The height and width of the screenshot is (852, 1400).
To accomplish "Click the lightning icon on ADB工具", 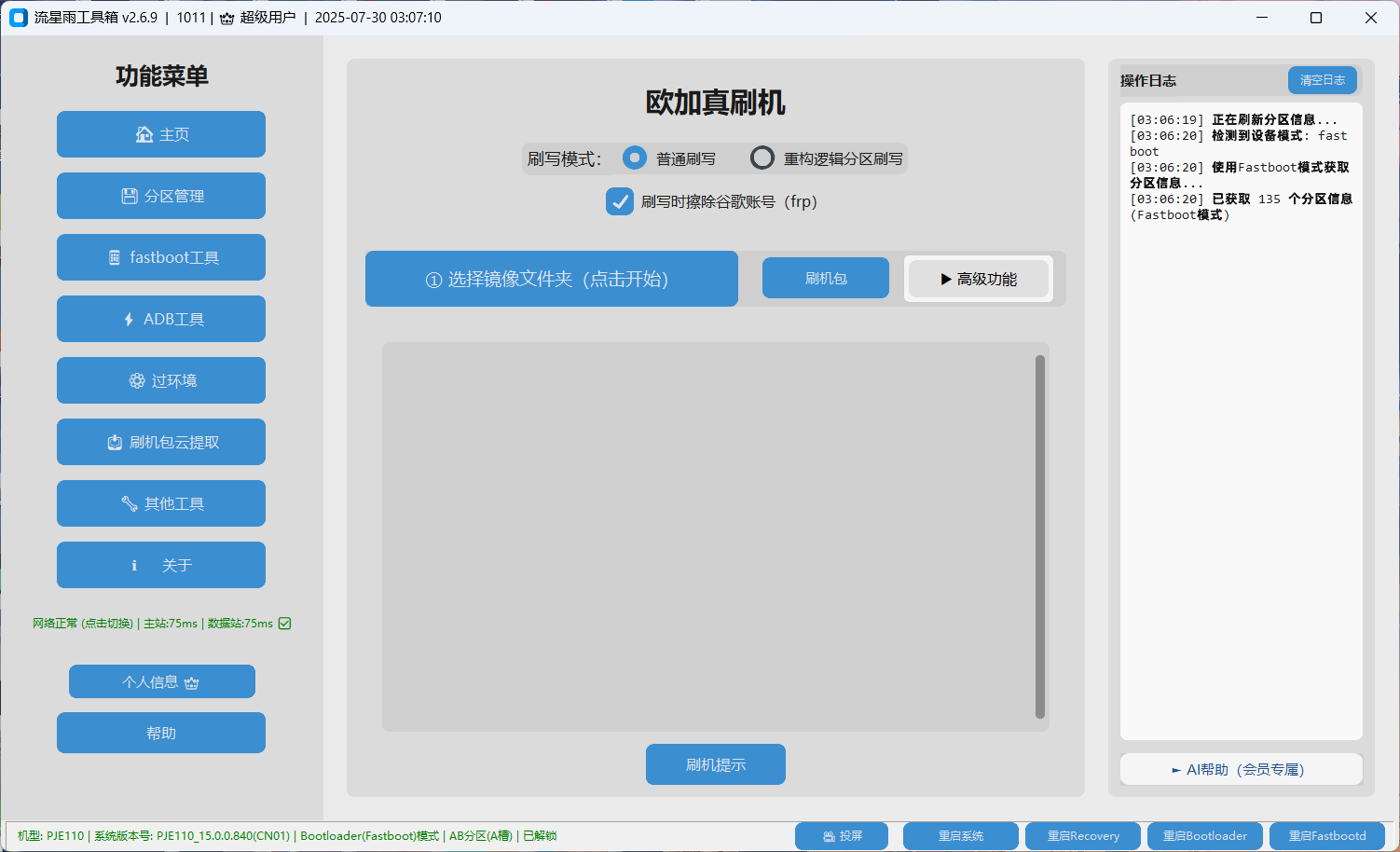I will [129, 319].
